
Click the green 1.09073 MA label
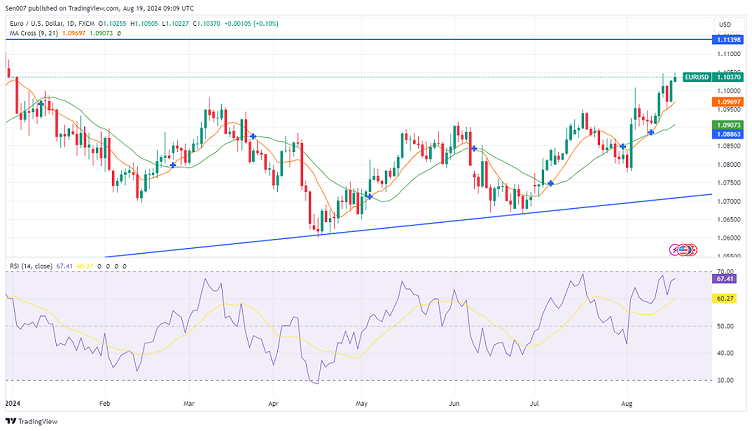[726, 125]
